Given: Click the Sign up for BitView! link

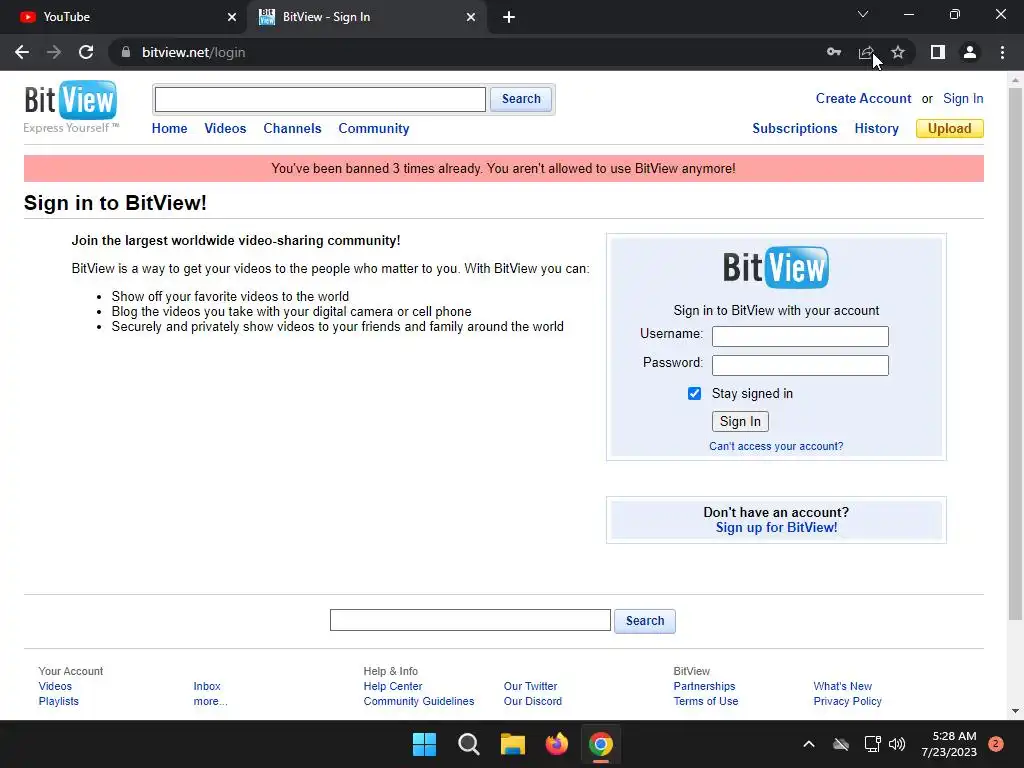Looking at the screenshot, I should click(x=776, y=528).
